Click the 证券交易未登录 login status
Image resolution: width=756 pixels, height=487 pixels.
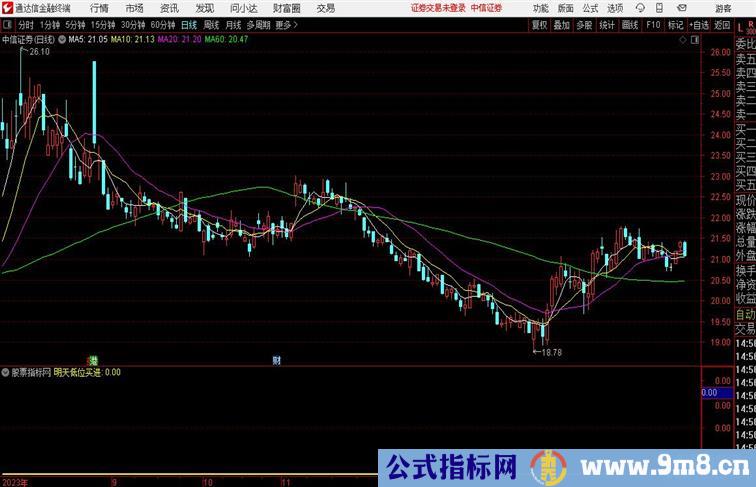tap(439, 8)
